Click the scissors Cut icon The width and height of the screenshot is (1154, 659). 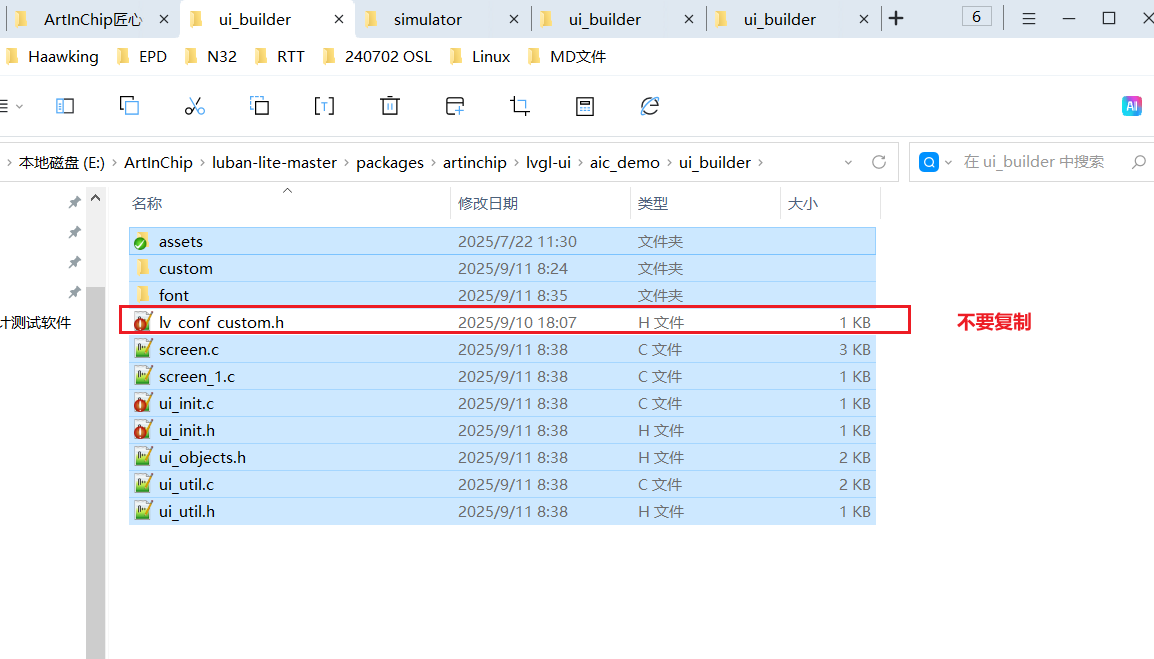pyautogui.click(x=194, y=106)
